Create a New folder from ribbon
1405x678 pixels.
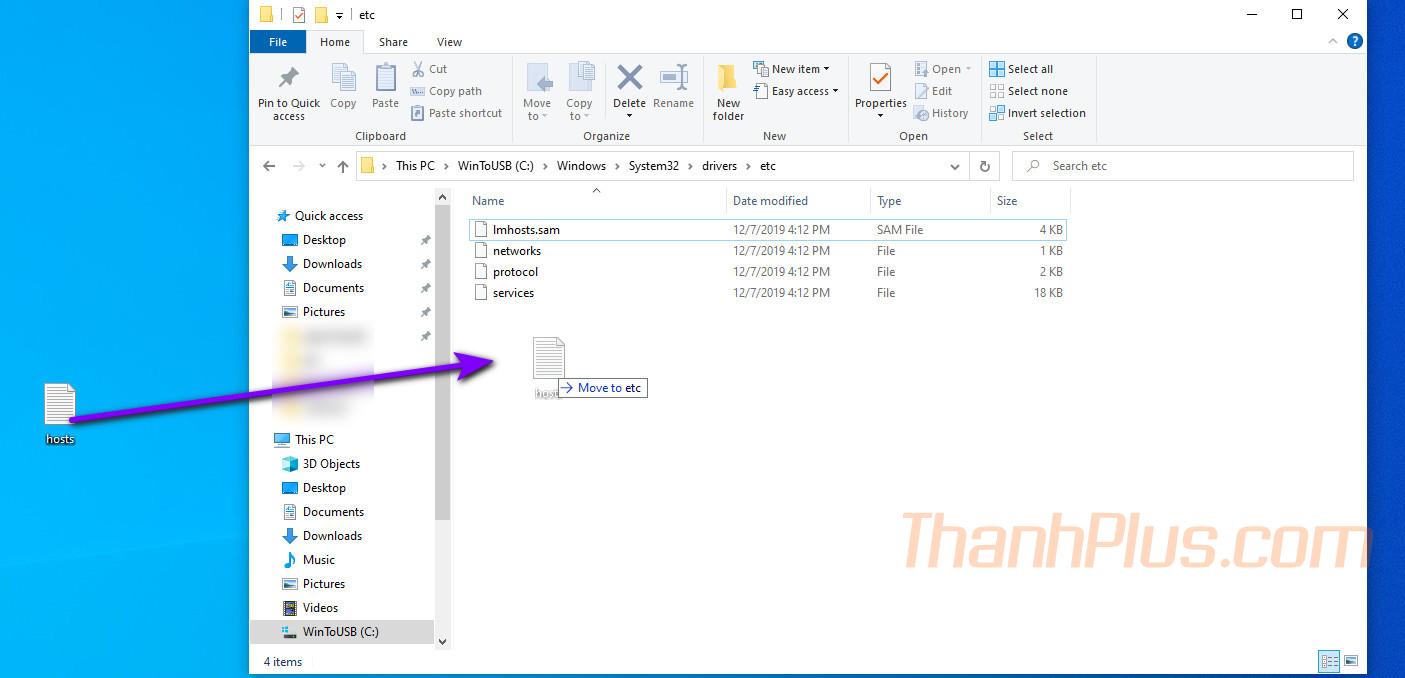click(x=728, y=90)
